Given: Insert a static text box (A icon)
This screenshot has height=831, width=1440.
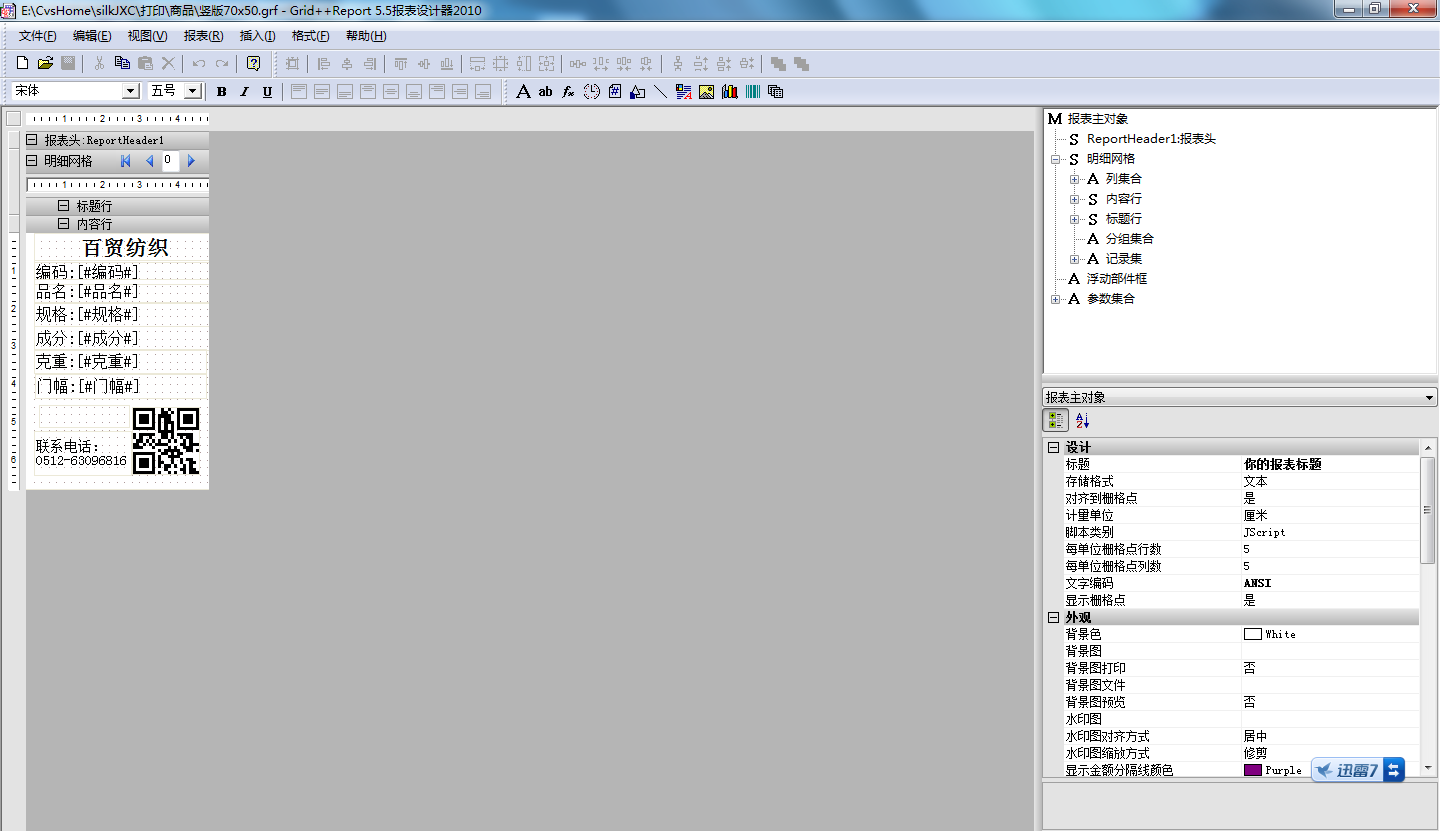Looking at the screenshot, I should 523,91.
